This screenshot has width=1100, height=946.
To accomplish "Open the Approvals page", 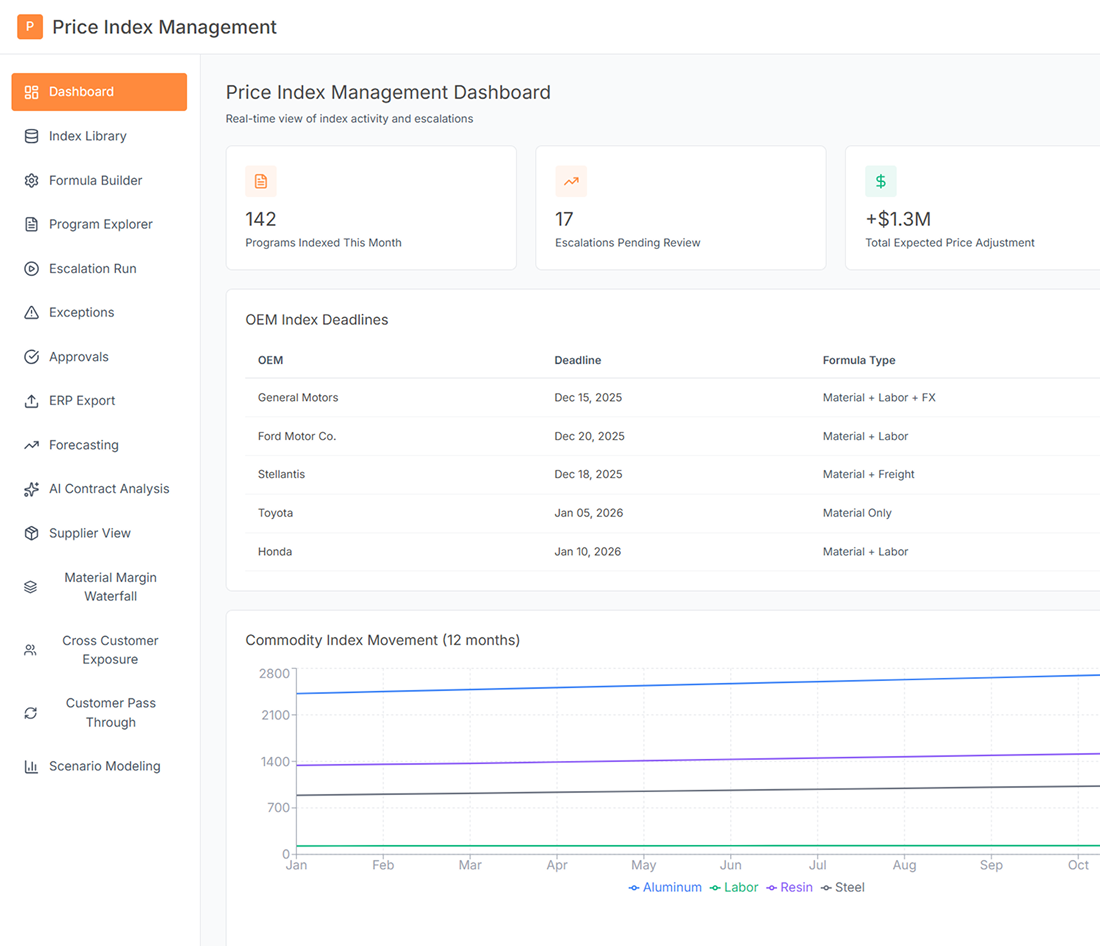I will (99, 357).
